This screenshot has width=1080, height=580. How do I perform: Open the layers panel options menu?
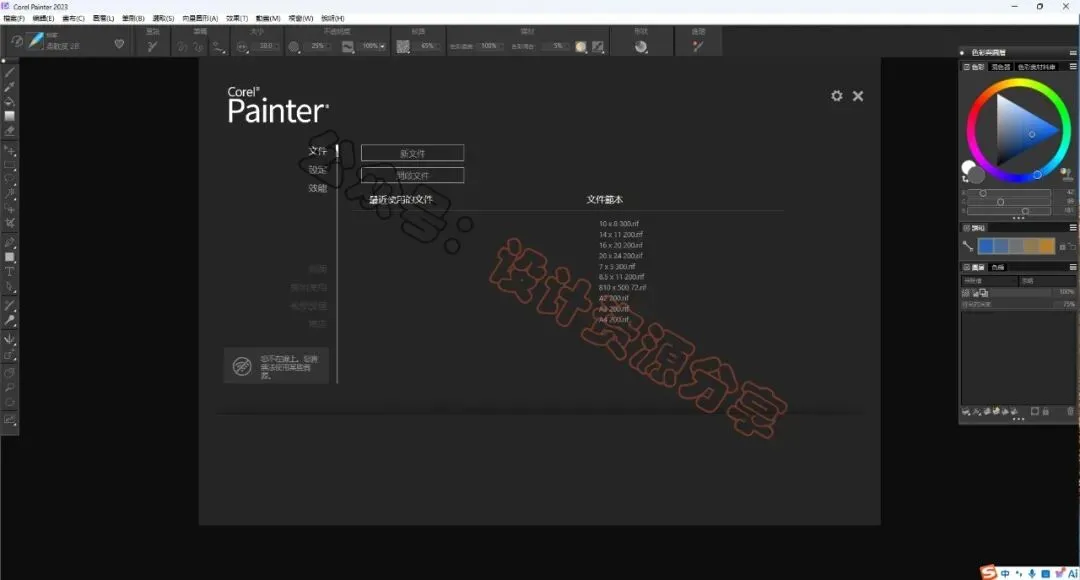coord(1072,267)
